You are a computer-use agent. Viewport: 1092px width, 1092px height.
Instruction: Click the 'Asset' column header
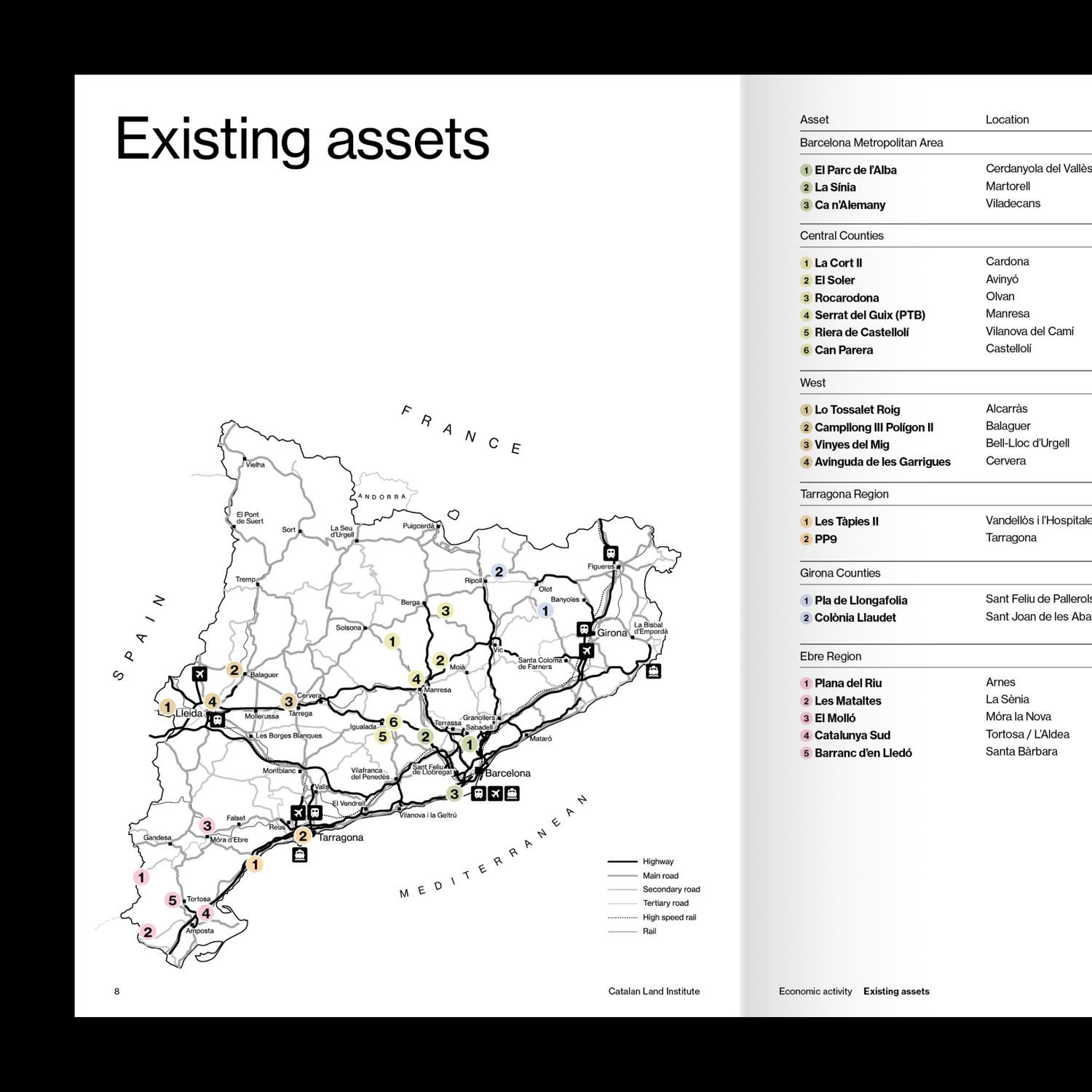coord(814,119)
